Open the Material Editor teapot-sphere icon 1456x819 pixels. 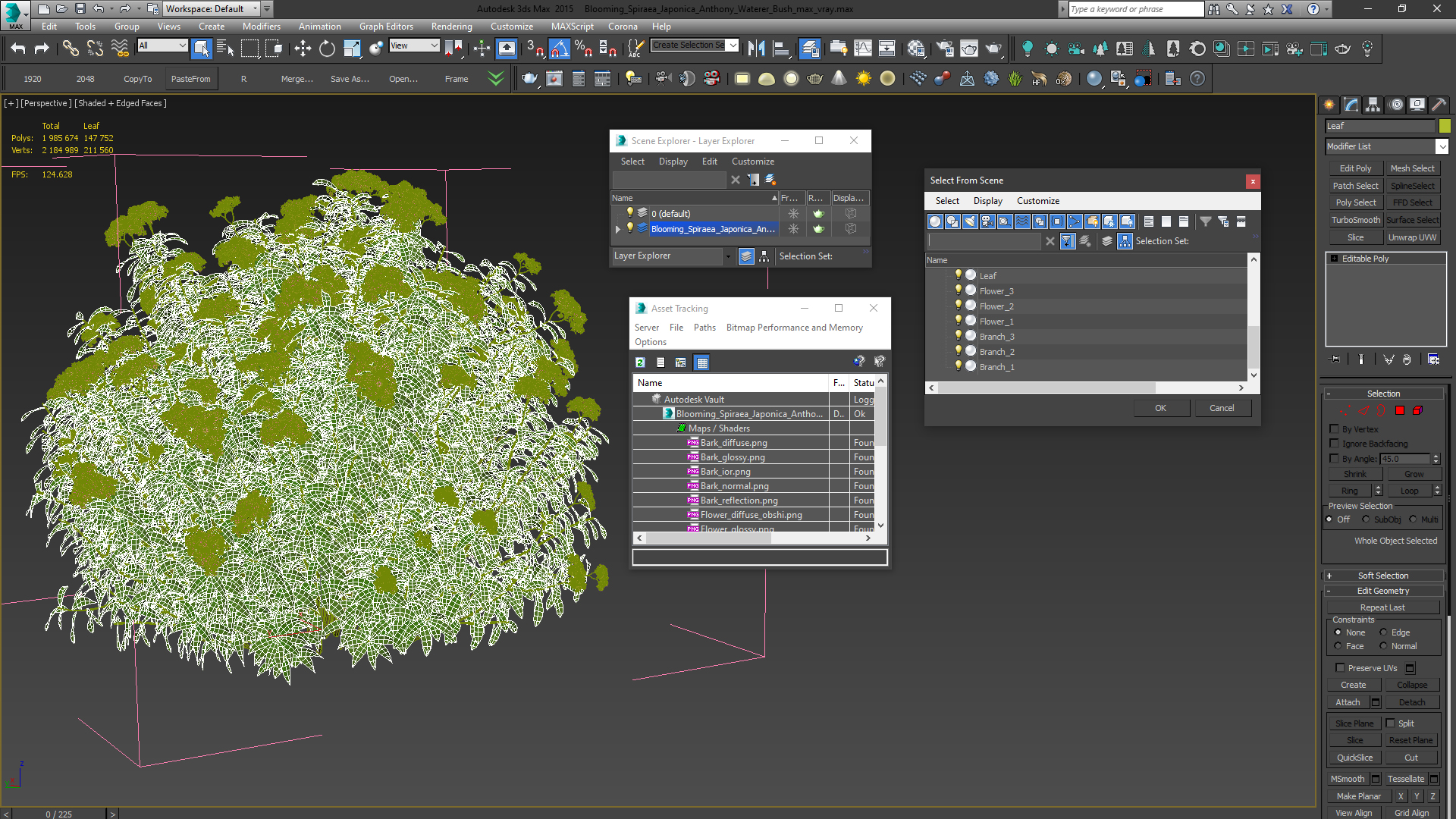click(916, 49)
